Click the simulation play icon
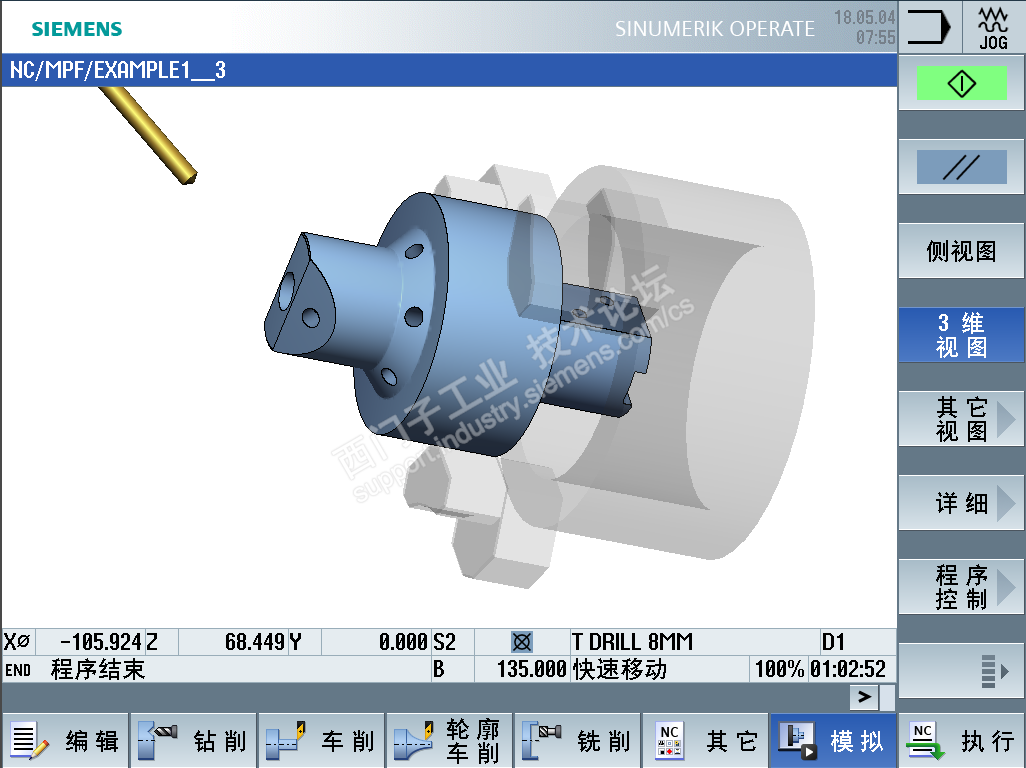The height and width of the screenshot is (768, 1026). point(797,741)
